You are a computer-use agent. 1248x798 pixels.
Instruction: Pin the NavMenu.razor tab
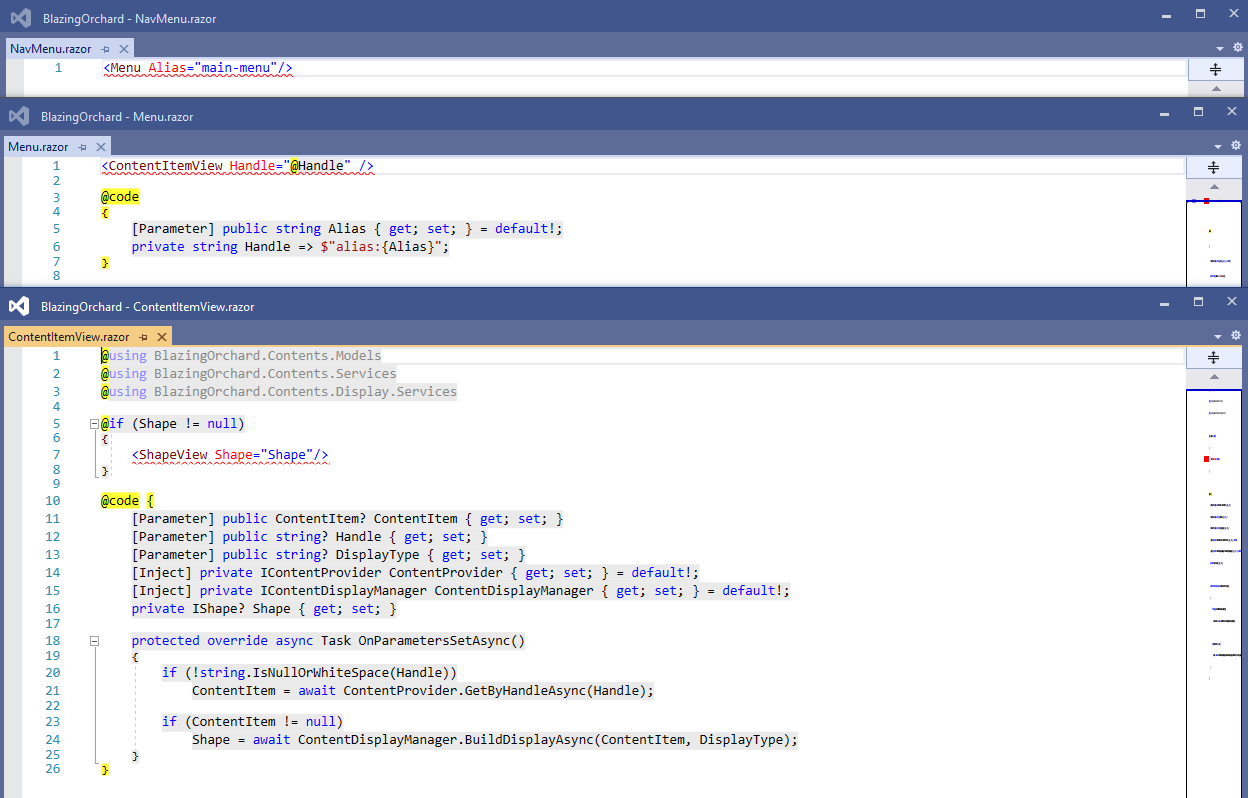(x=106, y=48)
